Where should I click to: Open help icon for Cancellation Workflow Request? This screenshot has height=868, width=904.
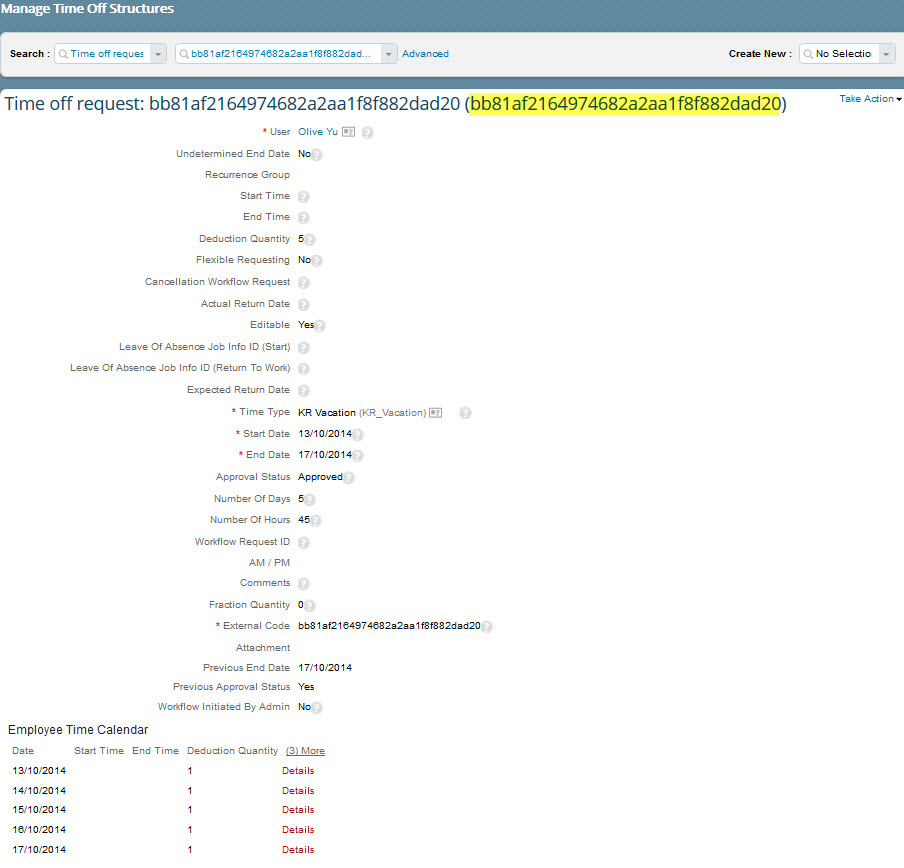pos(304,282)
